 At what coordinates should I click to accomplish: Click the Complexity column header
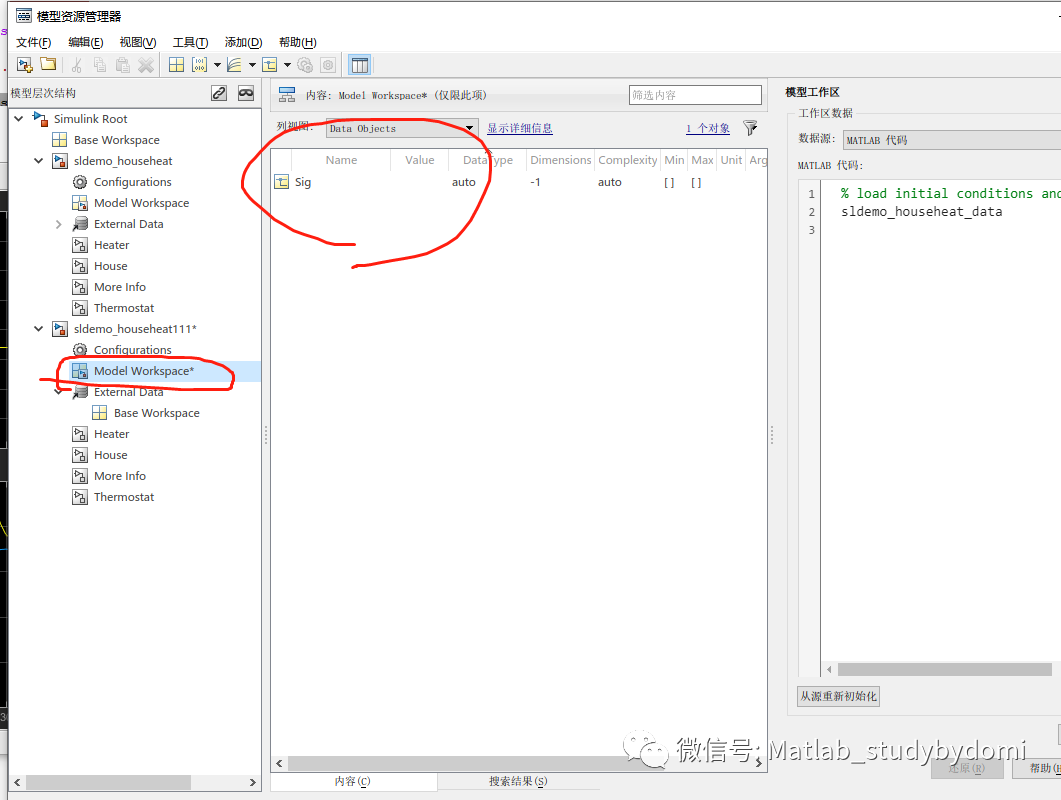[x=627, y=160]
